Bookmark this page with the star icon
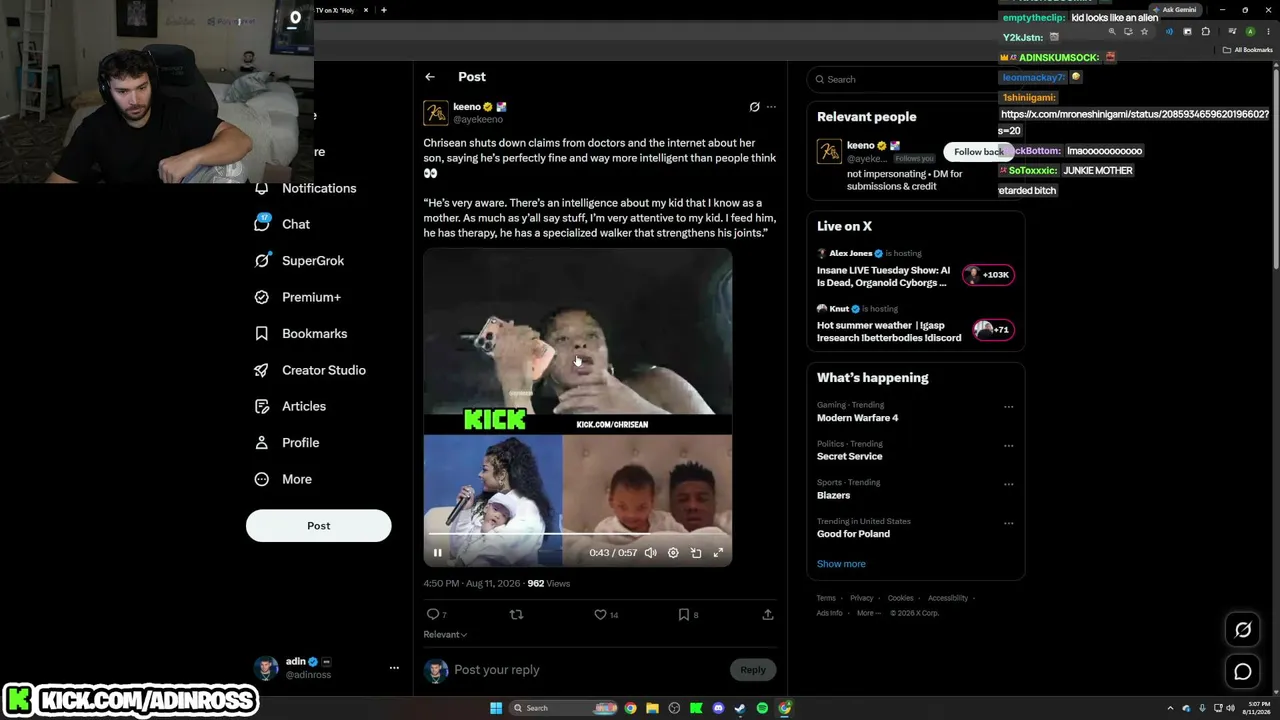The width and height of the screenshot is (1280, 720). click(1145, 32)
